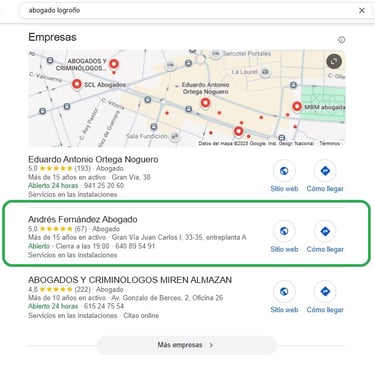Click the phone number 640 89 54 91
This screenshot has height=366, width=375.
(x=135, y=246)
